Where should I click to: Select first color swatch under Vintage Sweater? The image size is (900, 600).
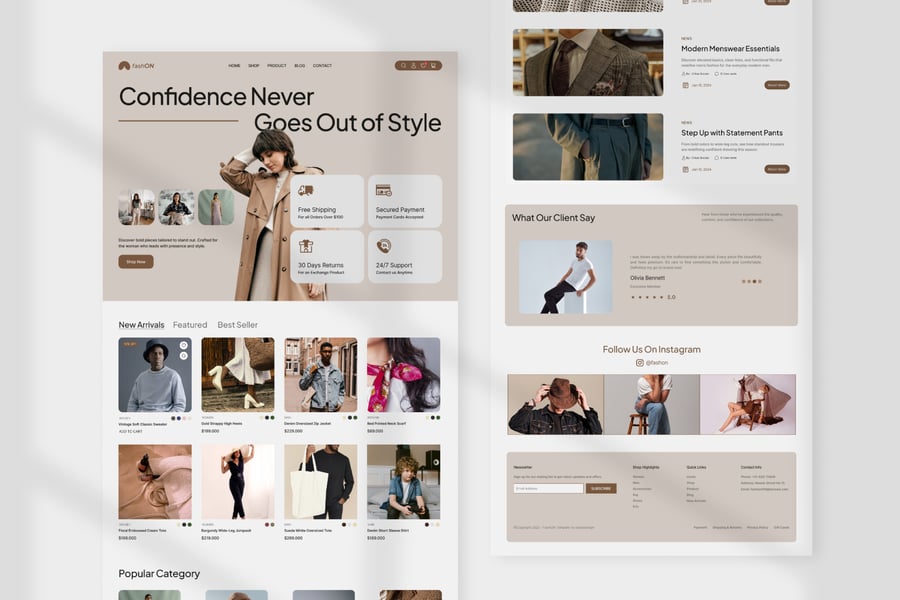click(173, 418)
